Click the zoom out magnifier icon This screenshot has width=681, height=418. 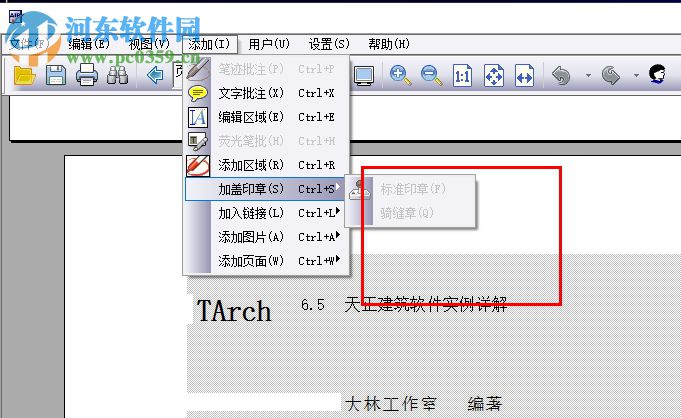431,75
